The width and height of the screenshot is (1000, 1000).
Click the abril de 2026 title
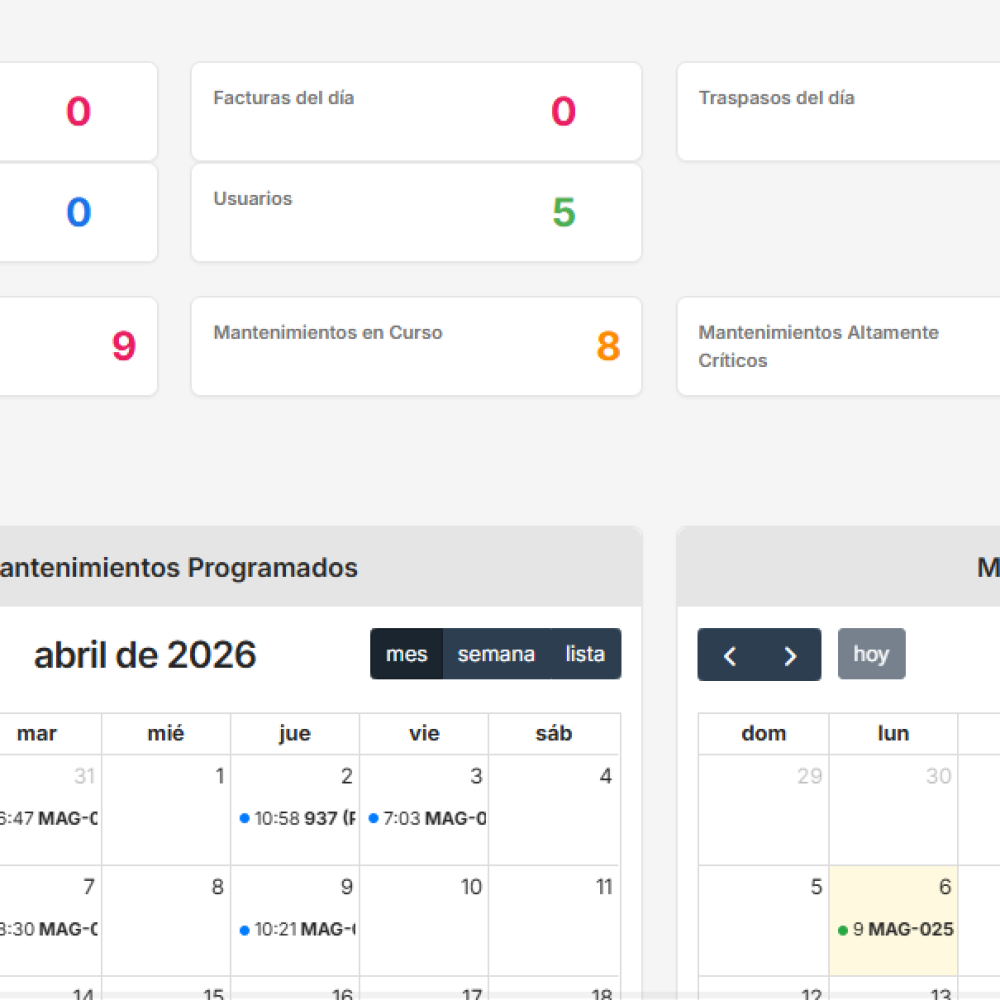point(145,655)
